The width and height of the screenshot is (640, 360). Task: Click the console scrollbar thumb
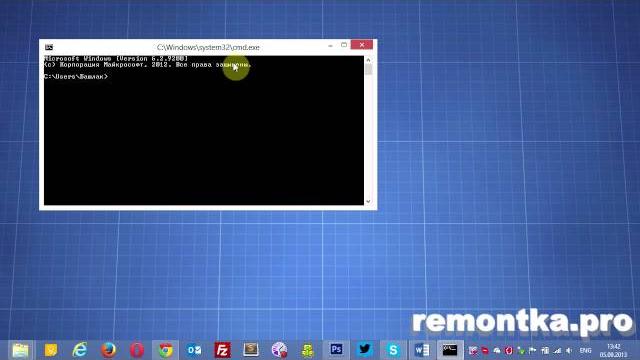click(368, 70)
